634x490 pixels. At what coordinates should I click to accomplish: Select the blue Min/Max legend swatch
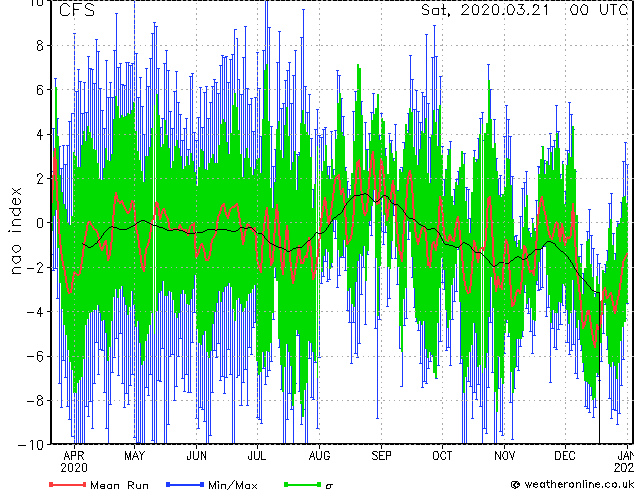(x=185, y=484)
